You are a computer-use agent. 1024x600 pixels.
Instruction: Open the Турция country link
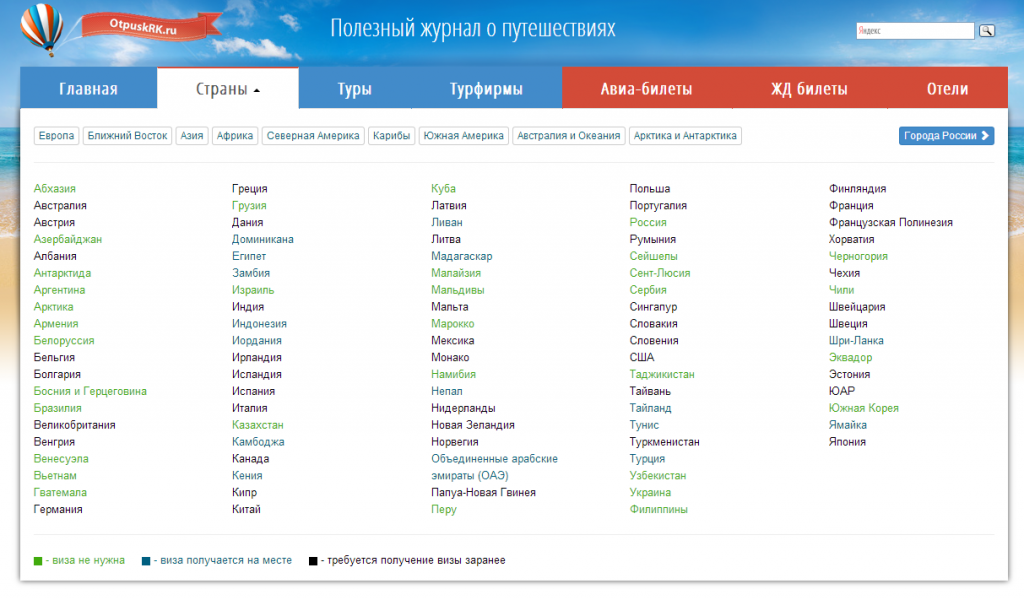coord(647,459)
